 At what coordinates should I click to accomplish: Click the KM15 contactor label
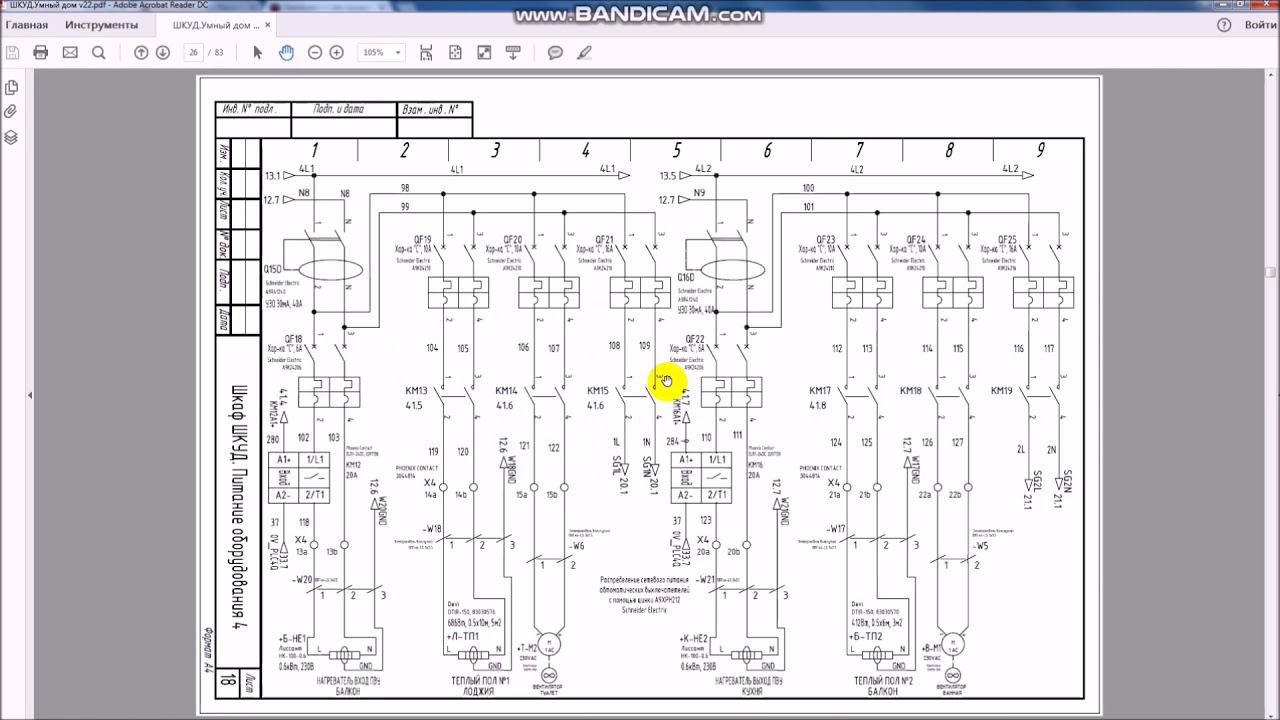click(x=597, y=391)
